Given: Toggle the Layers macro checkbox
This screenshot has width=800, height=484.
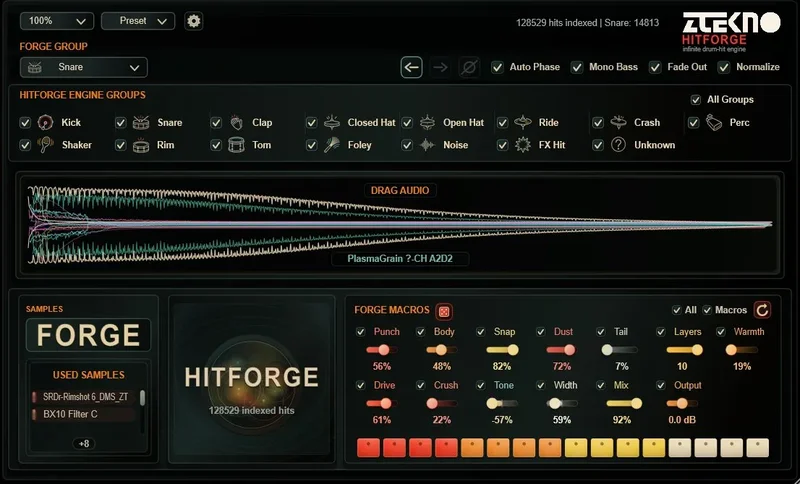Looking at the screenshot, I should pyautogui.click(x=661, y=332).
